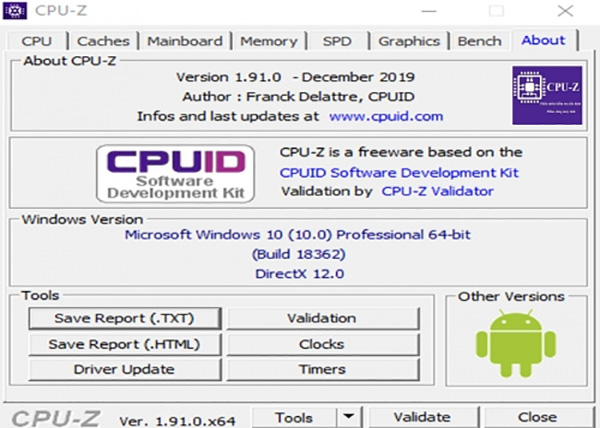Viewport: 600px width, 428px height.
Task: Click the CPUID Software Development Kit logo
Action: pyautogui.click(x=176, y=174)
